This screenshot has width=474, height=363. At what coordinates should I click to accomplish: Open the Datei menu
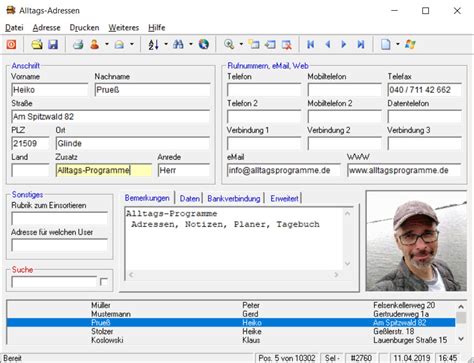[x=14, y=28]
